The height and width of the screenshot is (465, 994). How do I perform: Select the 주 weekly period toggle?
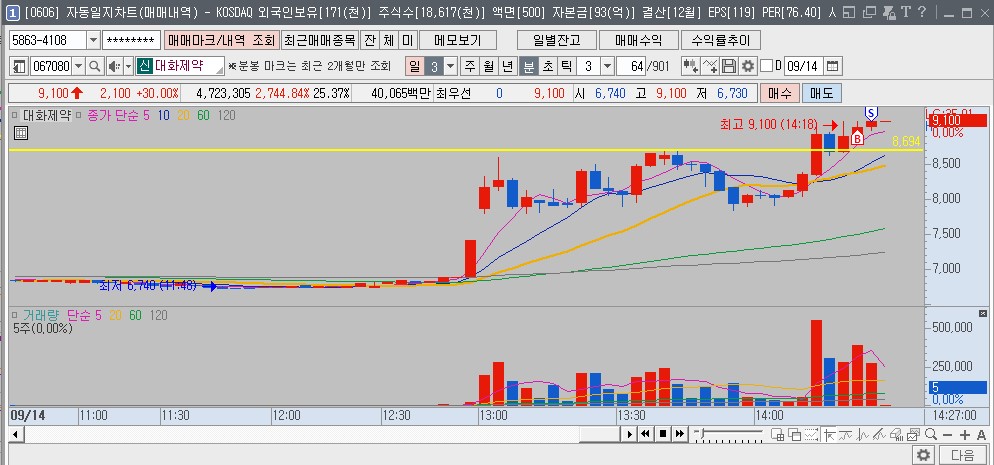coord(470,66)
